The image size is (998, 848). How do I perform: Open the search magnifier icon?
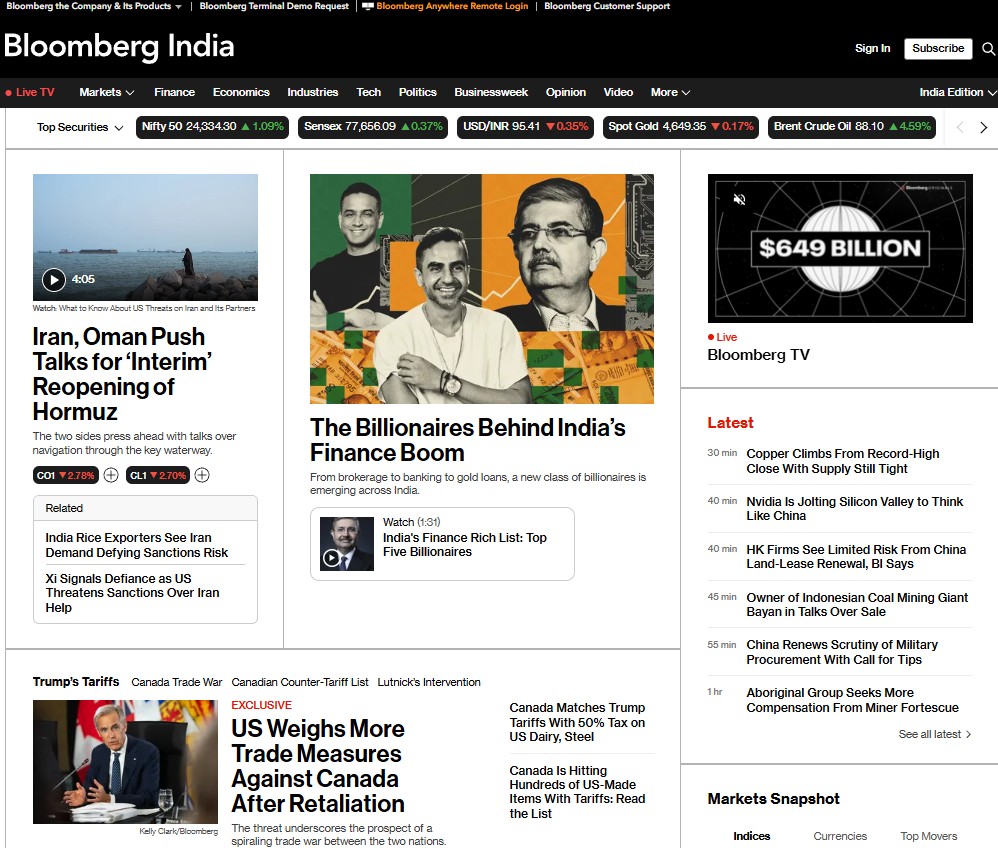pos(988,48)
